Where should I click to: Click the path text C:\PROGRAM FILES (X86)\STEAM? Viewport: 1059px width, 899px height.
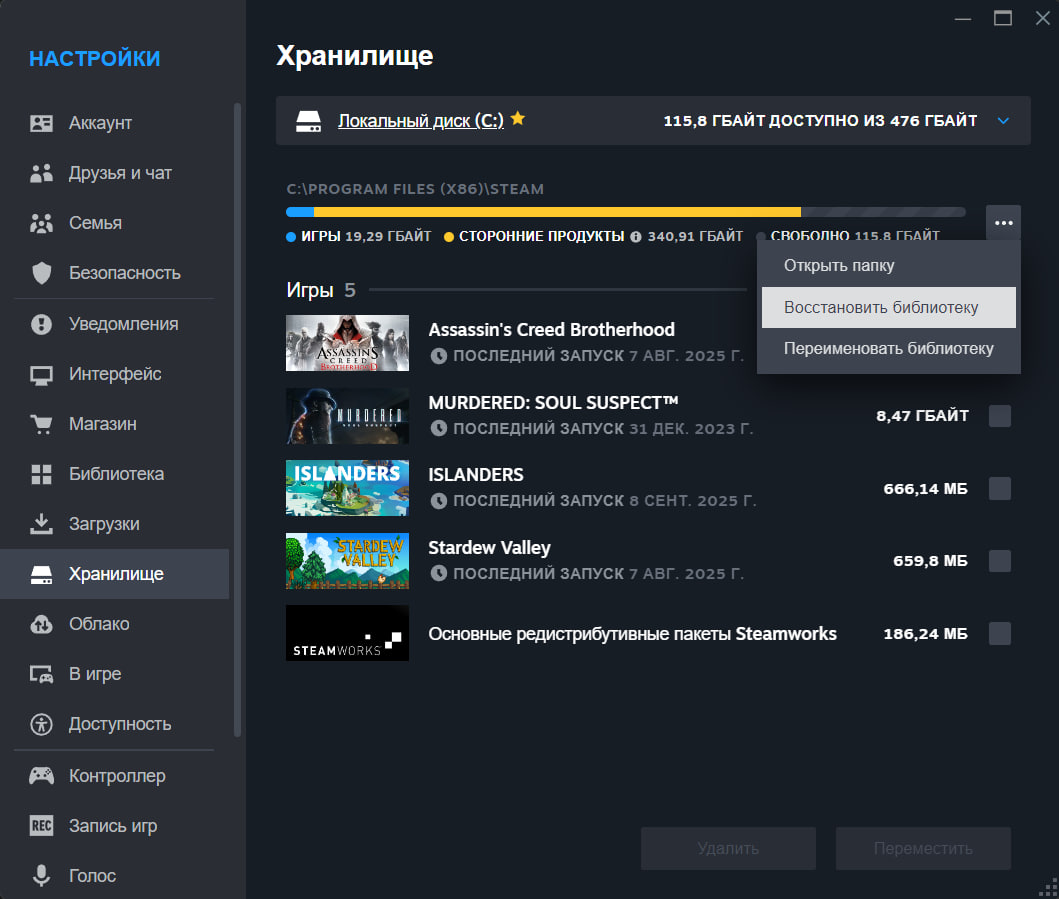click(x=415, y=189)
